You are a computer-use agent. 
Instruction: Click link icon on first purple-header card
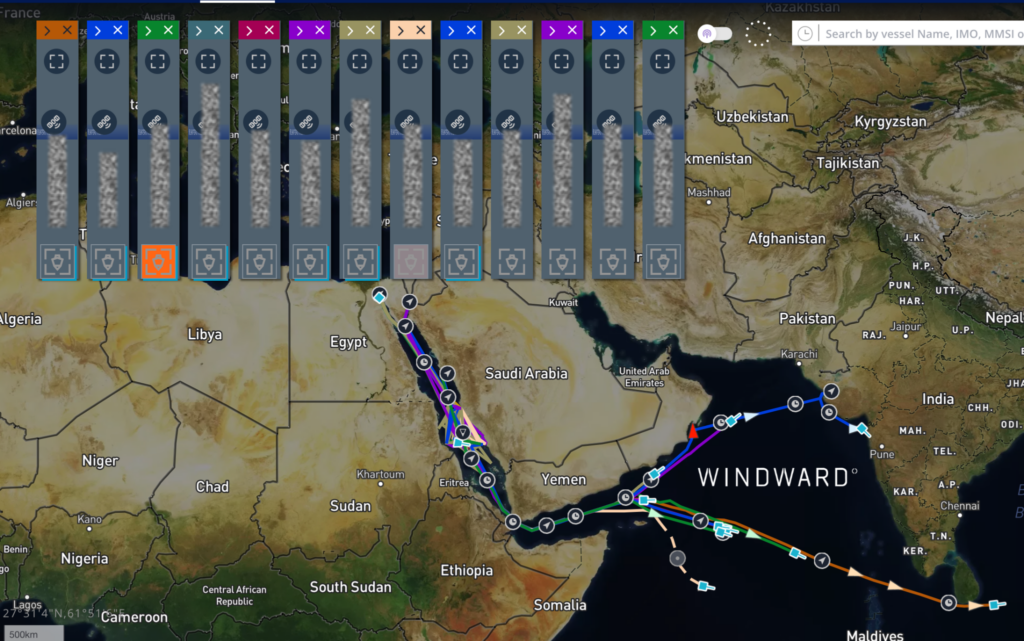coord(306,121)
